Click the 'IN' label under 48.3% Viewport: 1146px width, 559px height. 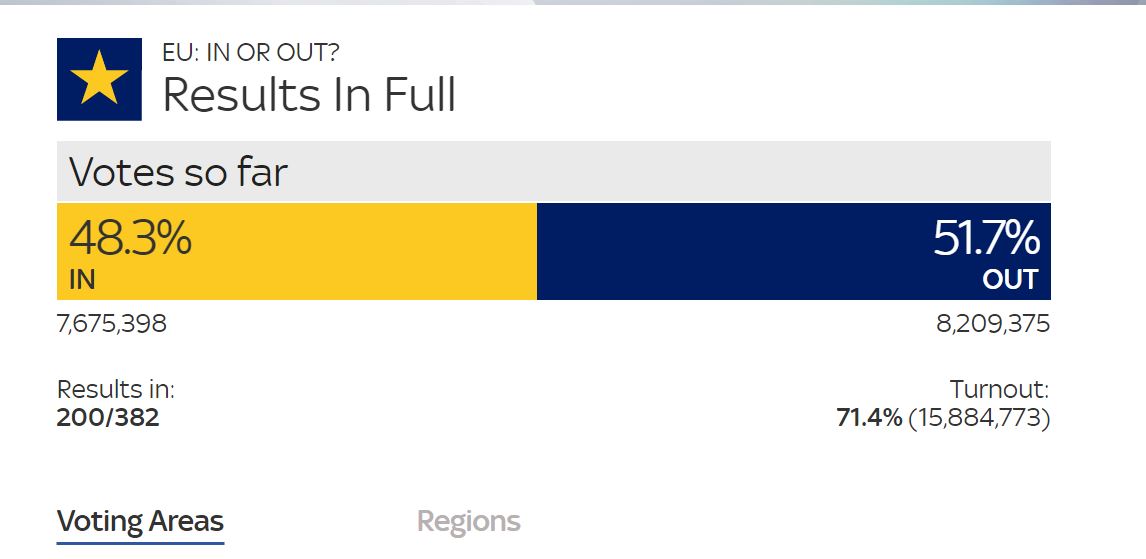click(82, 280)
